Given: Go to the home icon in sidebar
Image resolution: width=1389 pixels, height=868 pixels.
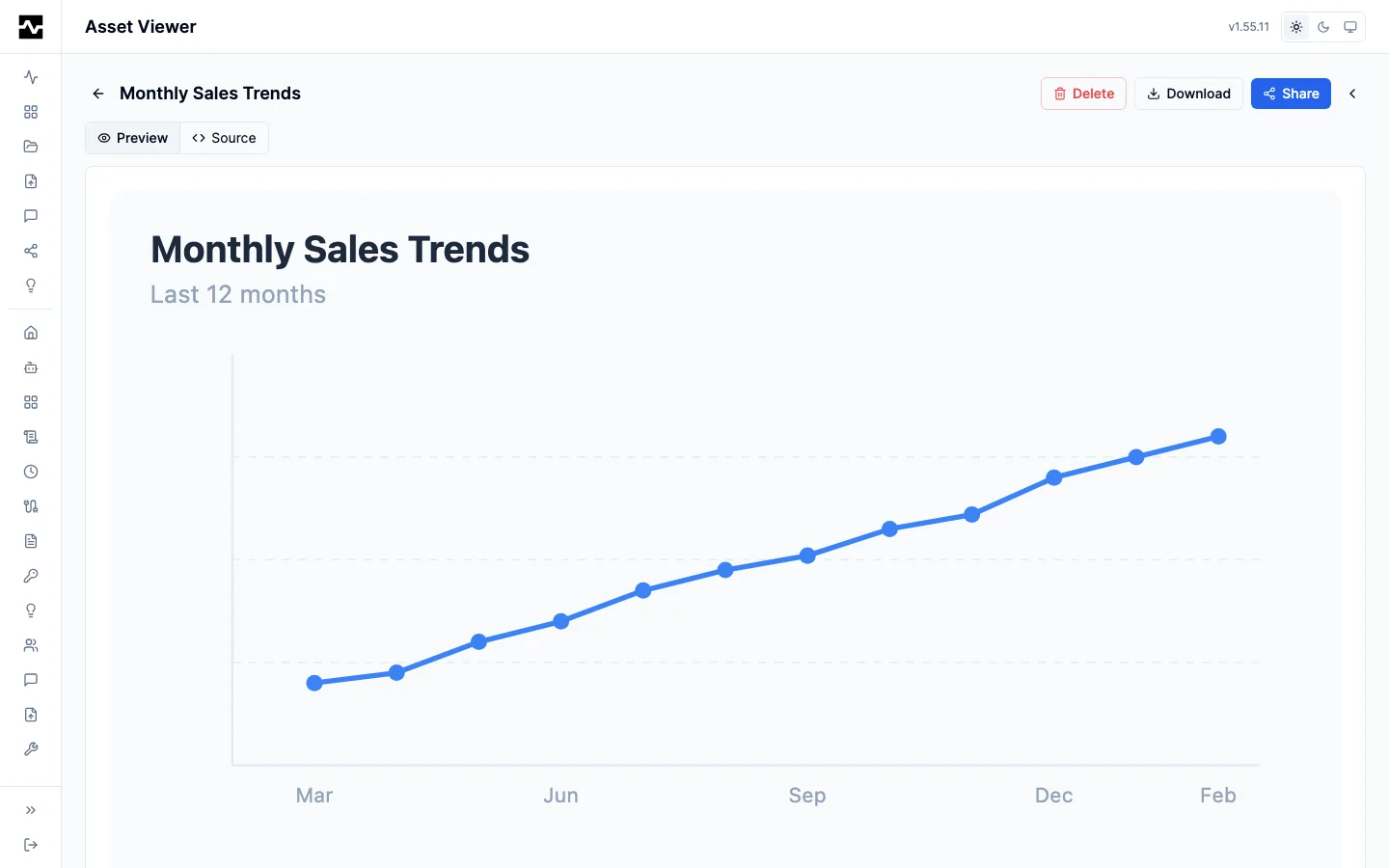Looking at the screenshot, I should (x=31, y=333).
